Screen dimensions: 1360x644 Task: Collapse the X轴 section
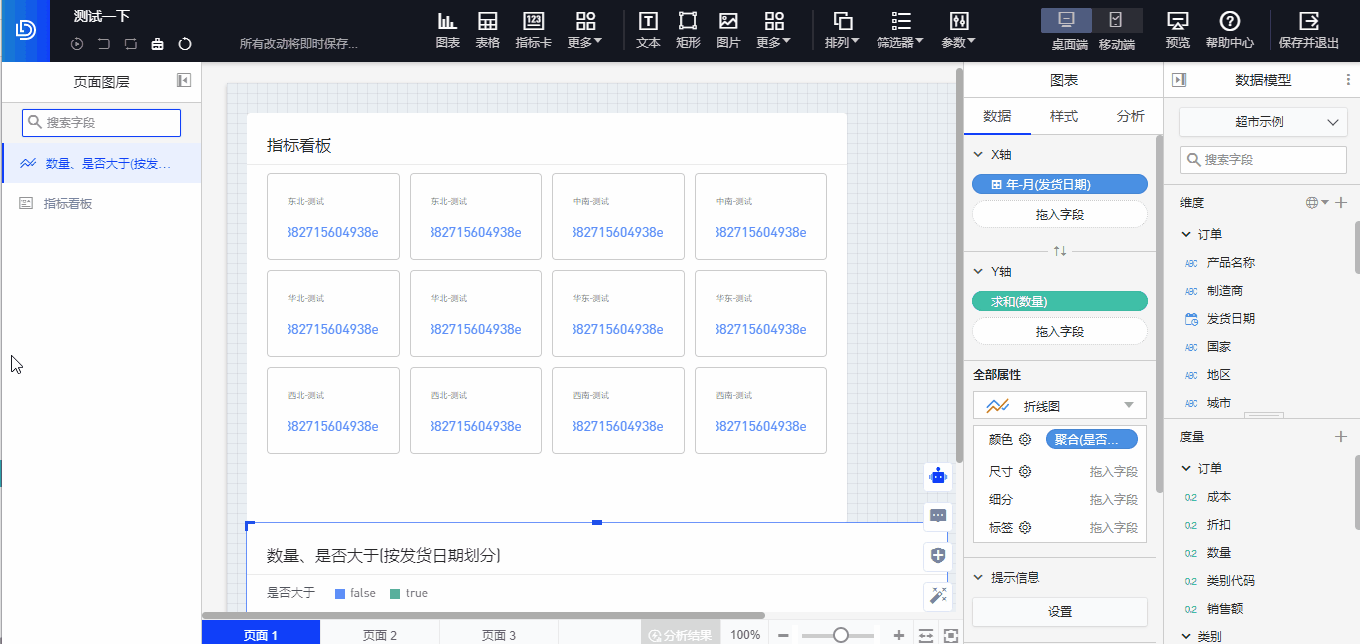click(x=978, y=155)
